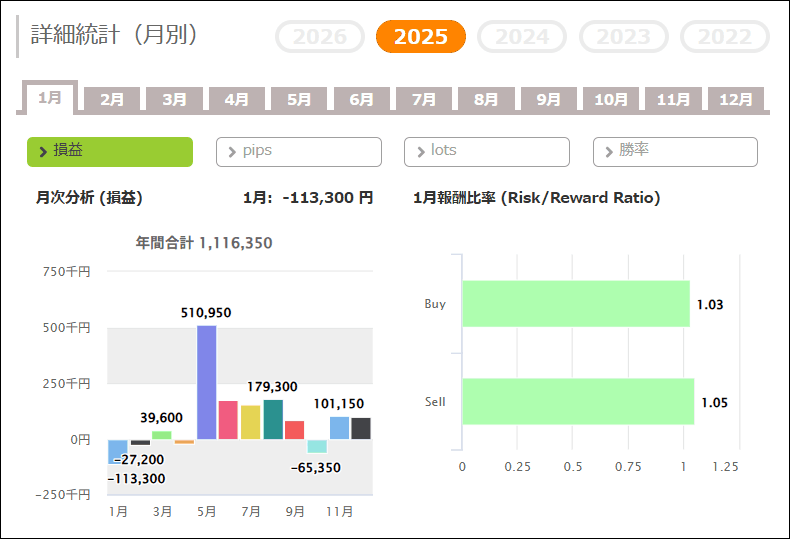790x539 pixels.
Task: Show the pips statistics view
Action: pyautogui.click(x=298, y=151)
